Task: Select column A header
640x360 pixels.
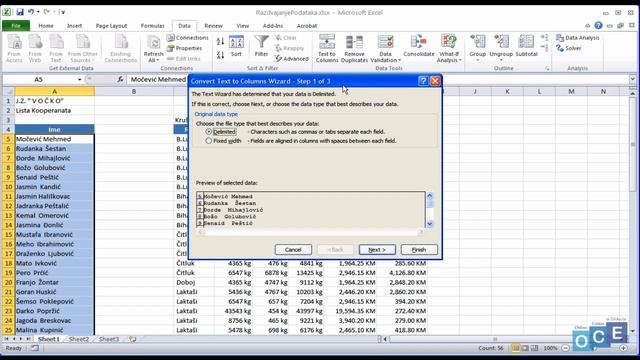Action: pos(54,91)
